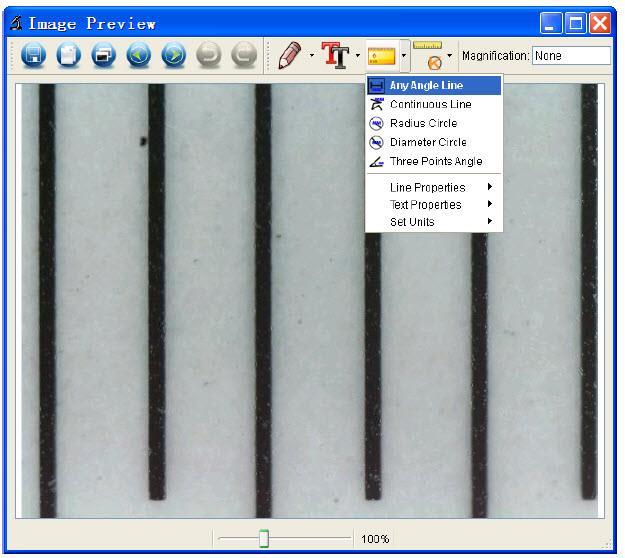
Task: Choose Diameter Circle menu entry
Action: pos(434,142)
